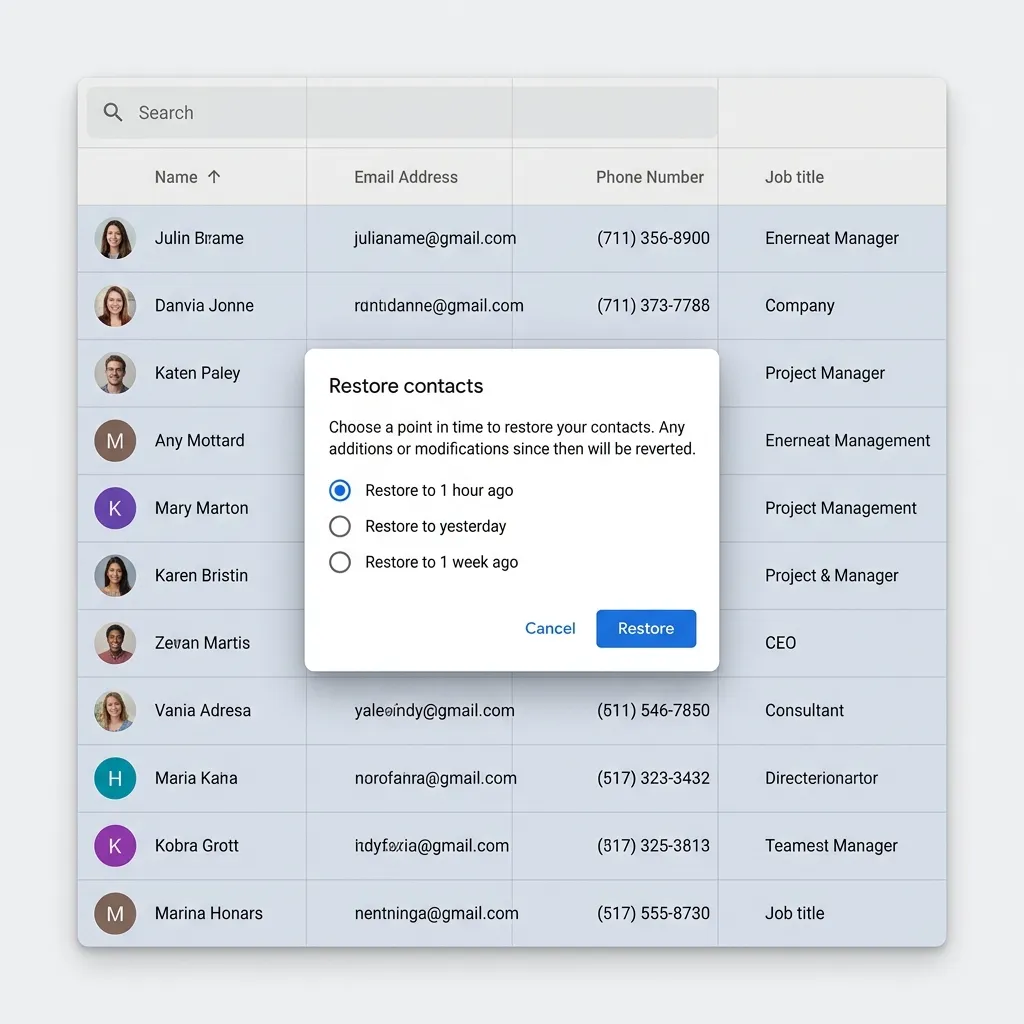Click Maria Kana's teal H avatar
The width and height of the screenshot is (1024, 1024).
click(x=115, y=778)
